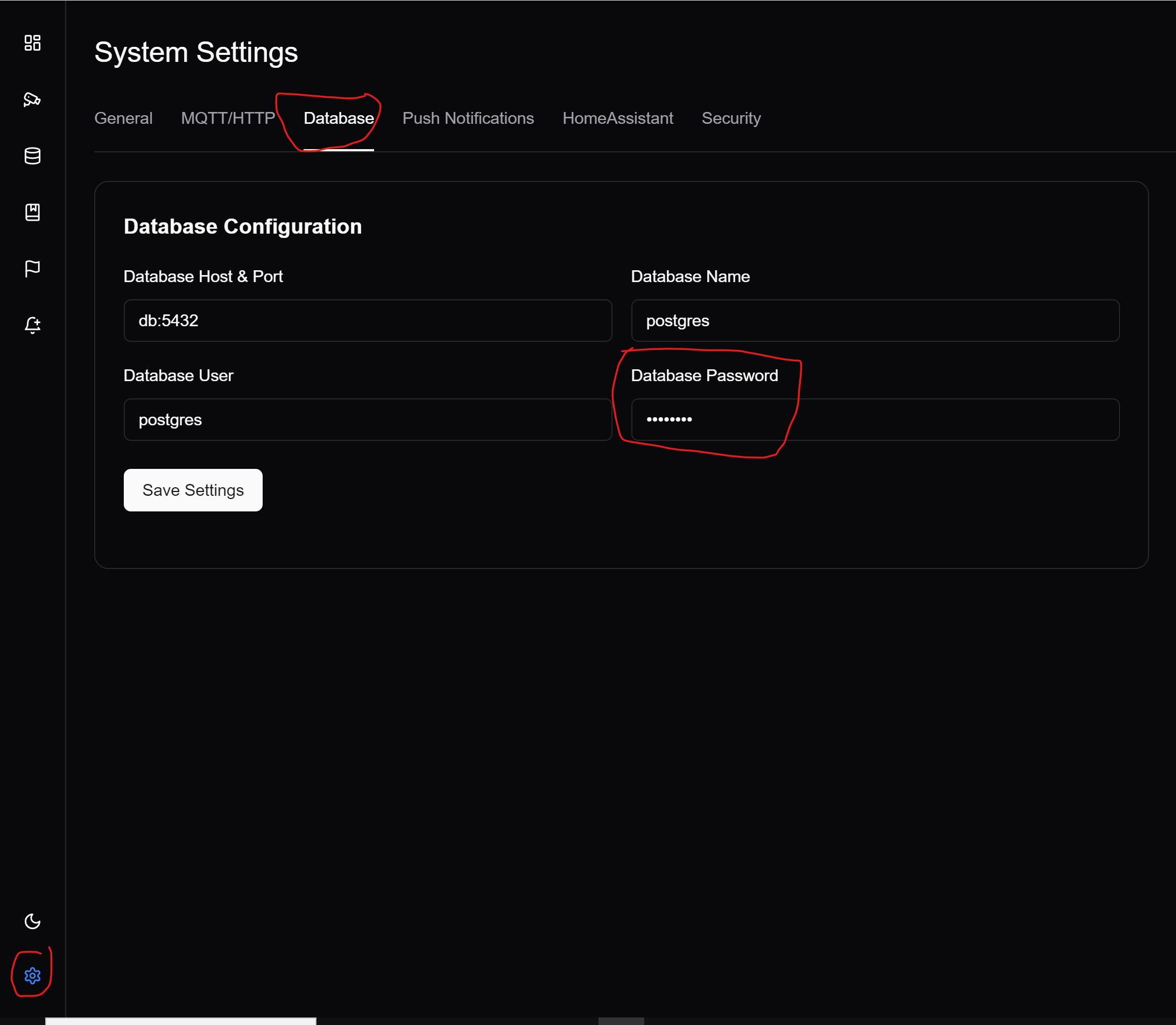Open the bell notification icon in sidebar
1176x1025 pixels.
(33, 325)
